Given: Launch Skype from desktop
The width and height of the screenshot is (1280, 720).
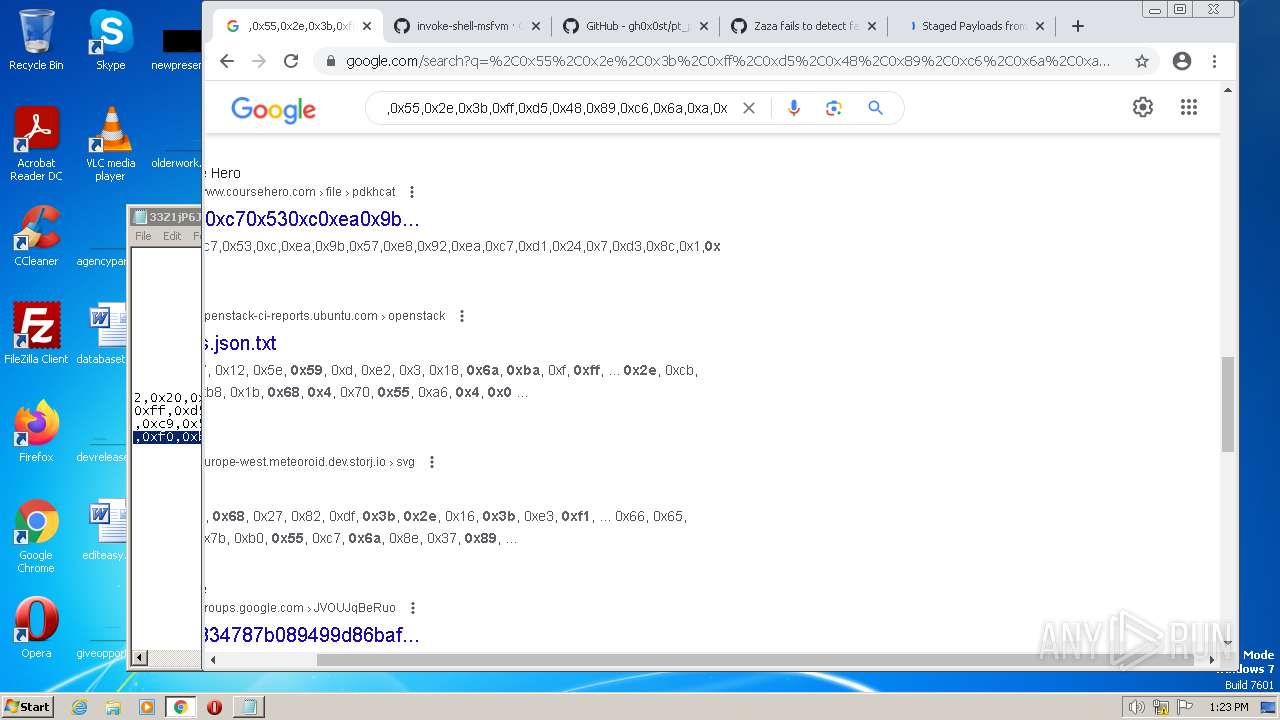Looking at the screenshot, I should click(110, 40).
